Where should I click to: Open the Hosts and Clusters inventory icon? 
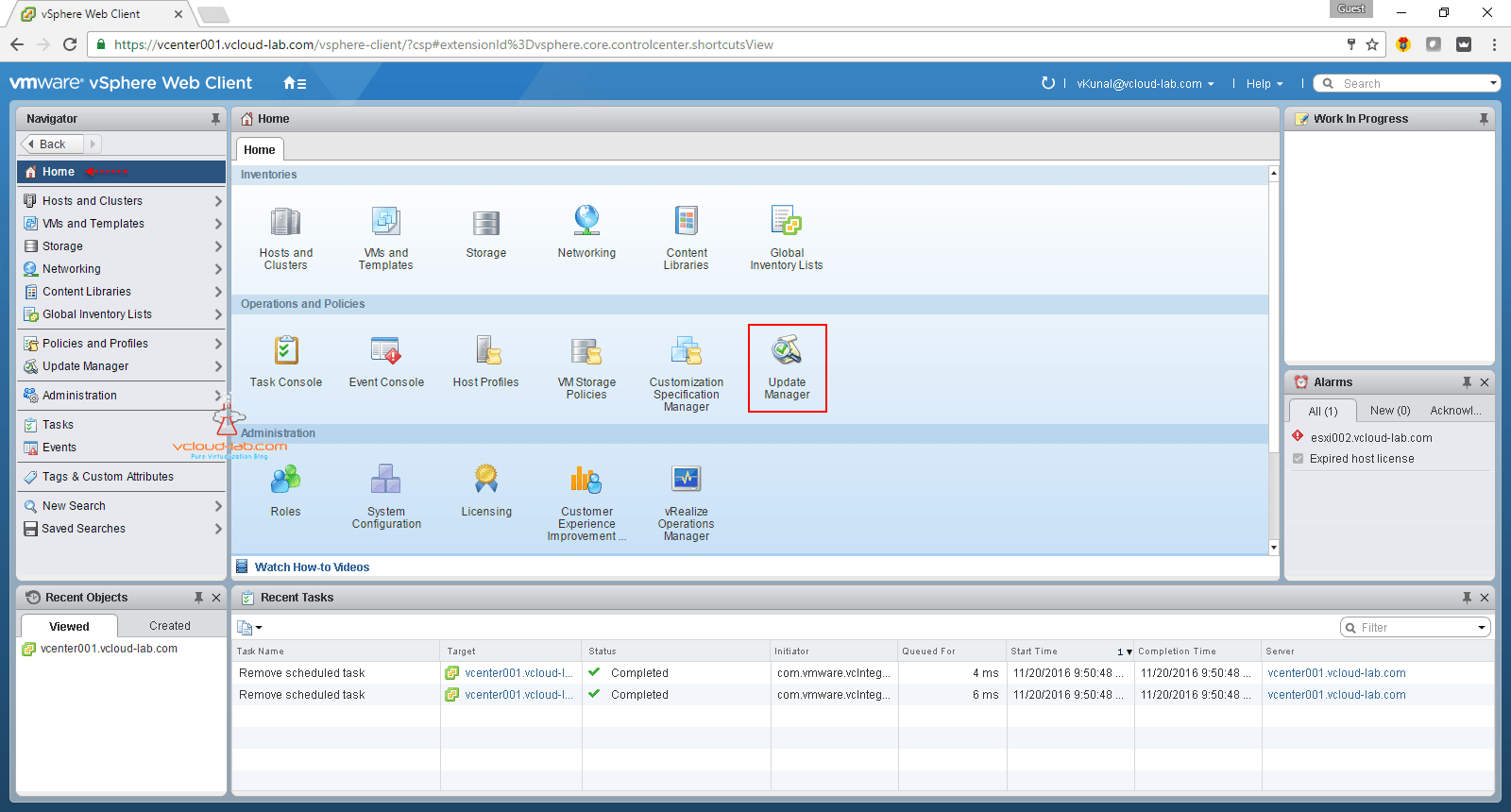tap(286, 223)
